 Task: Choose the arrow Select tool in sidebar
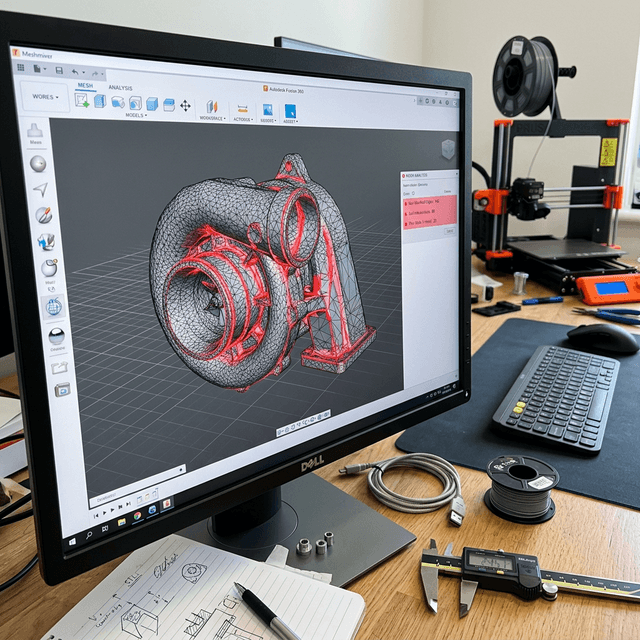[40, 189]
